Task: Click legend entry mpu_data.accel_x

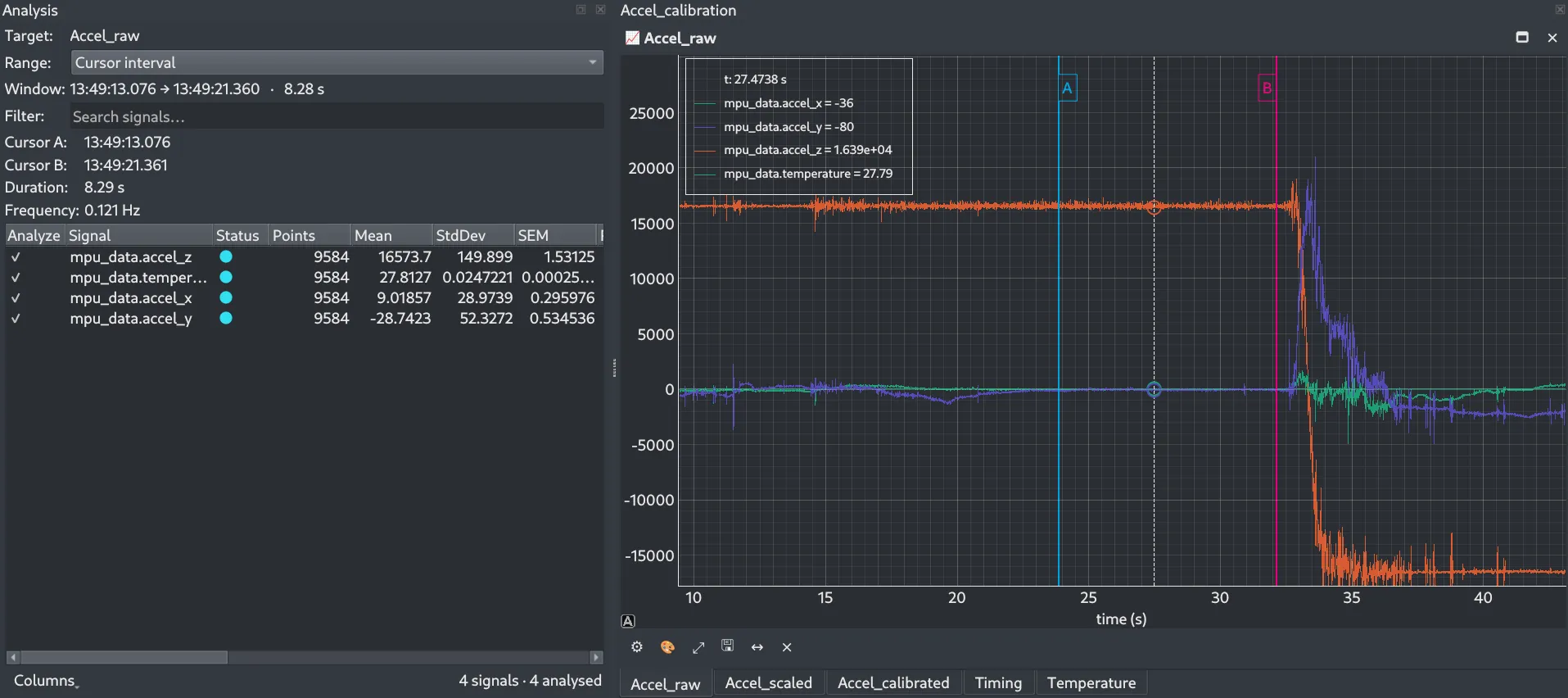Action: coord(788,103)
